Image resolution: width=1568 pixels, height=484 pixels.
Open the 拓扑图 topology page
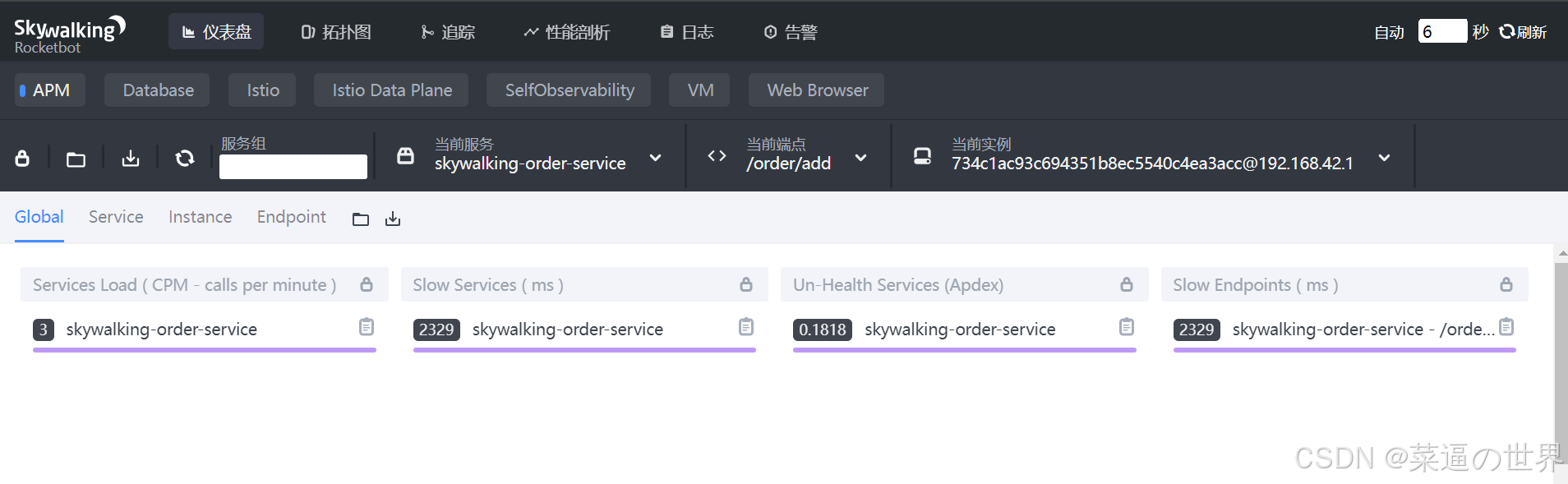(336, 32)
